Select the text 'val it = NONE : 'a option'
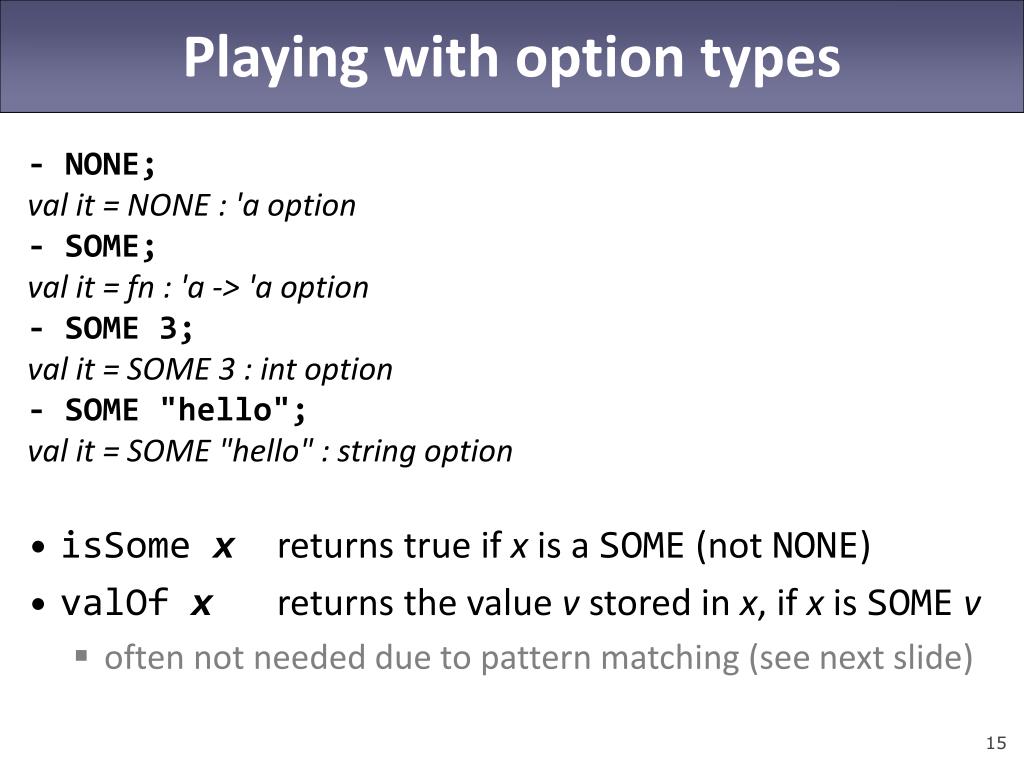 [x=192, y=206]
